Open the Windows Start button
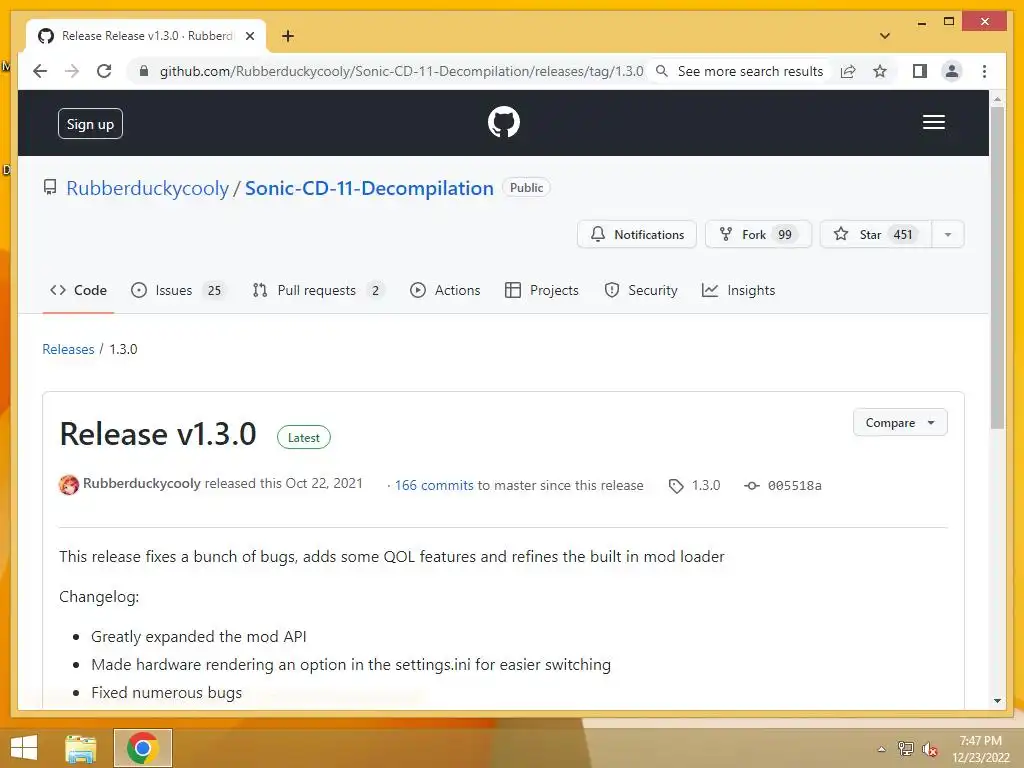Viewport: 1024px width, 768px height. pyautogui.click(x=24, y=748)
